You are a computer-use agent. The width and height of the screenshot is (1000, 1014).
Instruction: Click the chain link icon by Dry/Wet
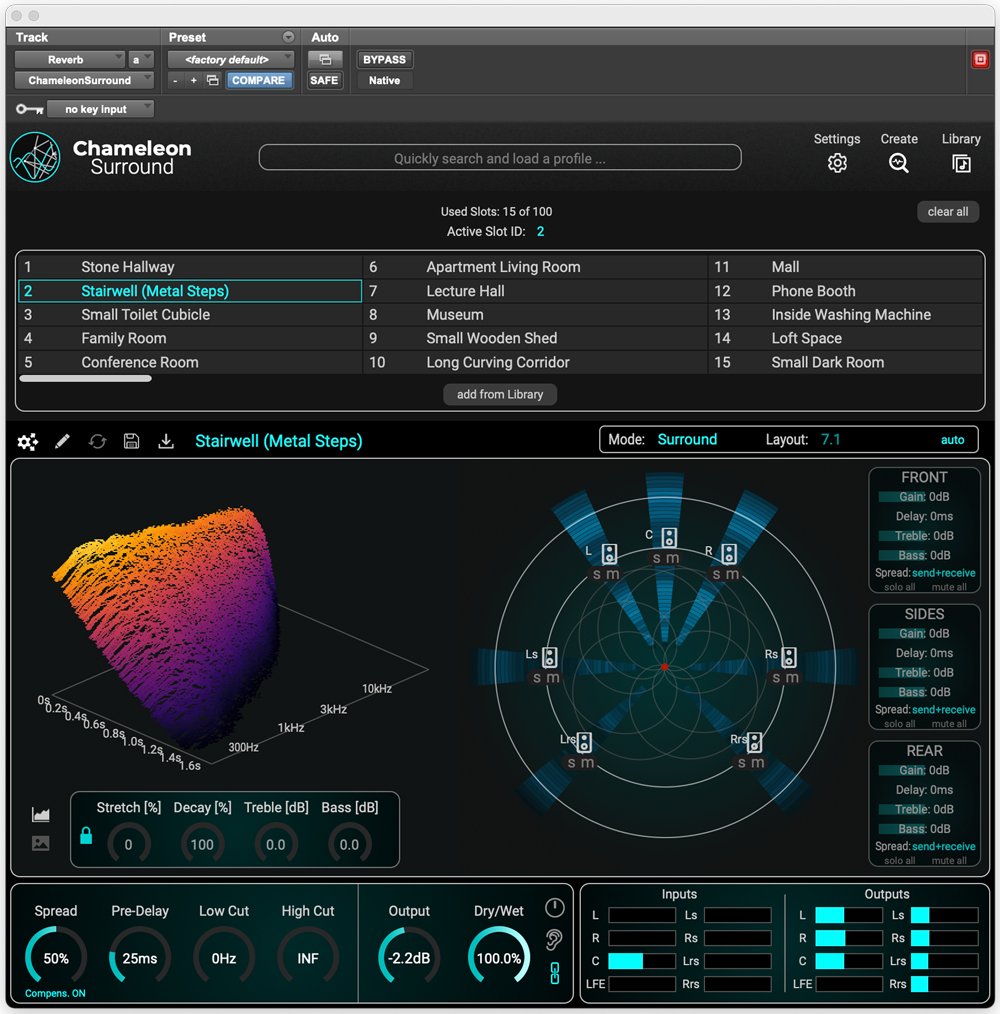(554, 973)
